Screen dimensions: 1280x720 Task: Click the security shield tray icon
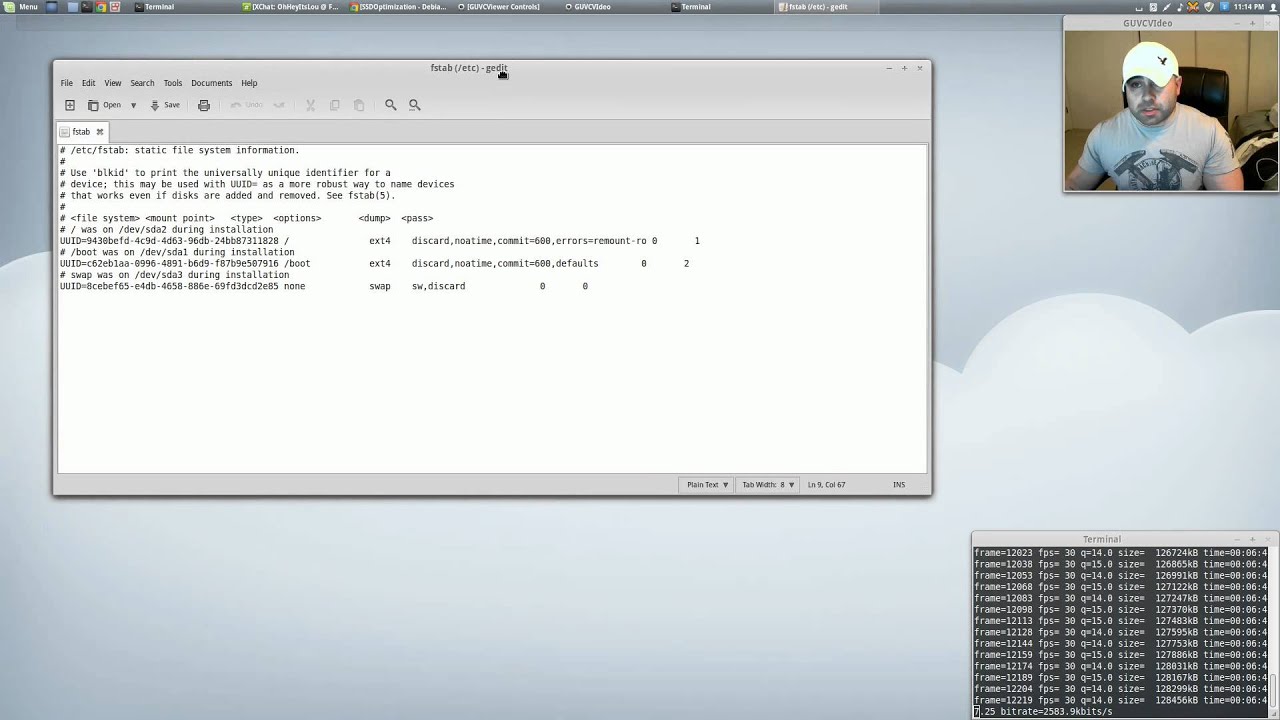click(1208, 7)
